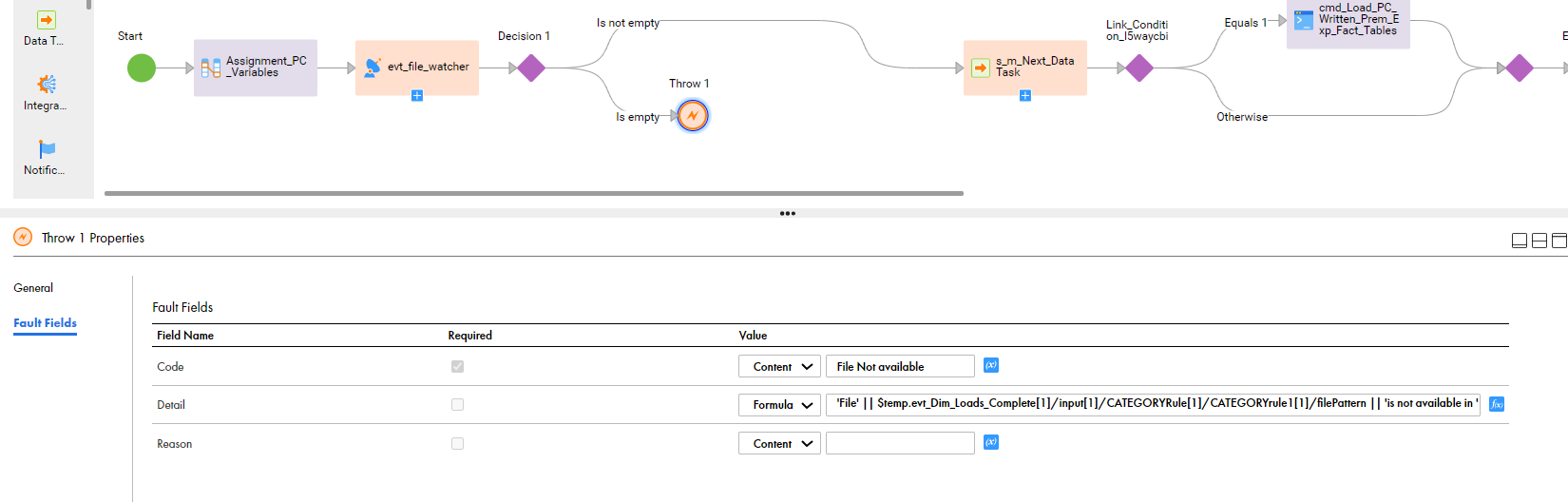Click the Decision 1 diamond
This screenshot has height=502, width=1568.
coord(531,68)
